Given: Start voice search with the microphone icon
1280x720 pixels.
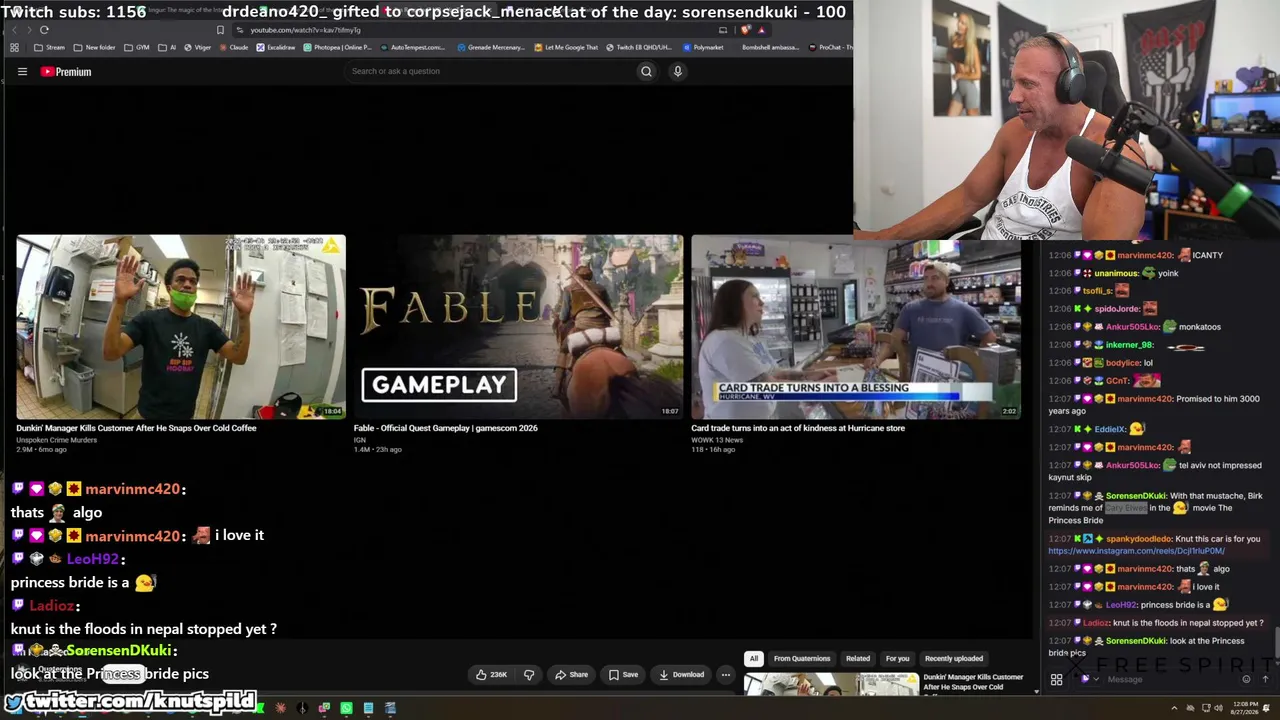Looking at the screenshot, I should (x=677, y=71).
